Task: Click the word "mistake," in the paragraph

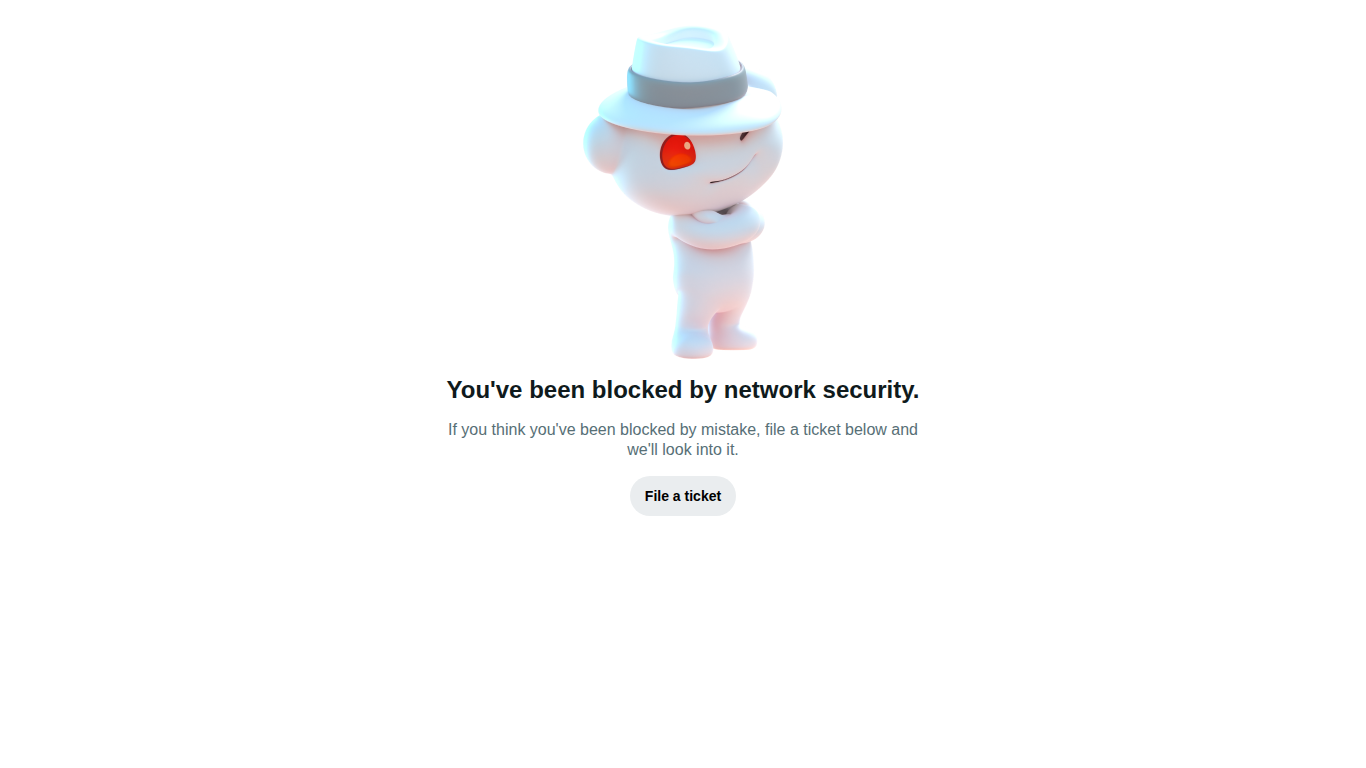Action: tap(730, 430)
